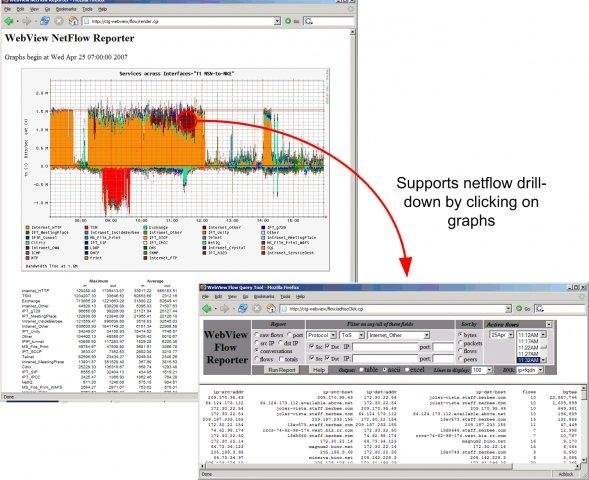Image resolution: width=589 pixels, height=480 pixels.
Task: Click page icon in adhocClick.cgi address bar
Action: click(285, 309)
